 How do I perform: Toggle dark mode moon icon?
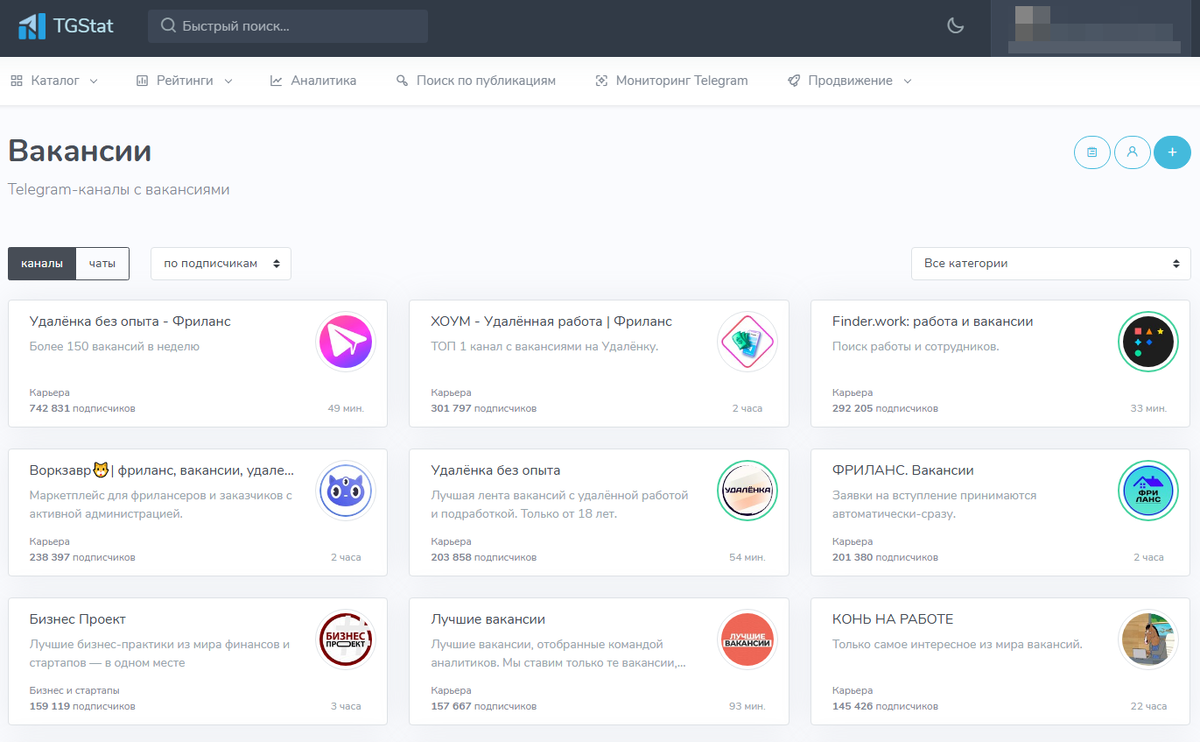point(955,26)
